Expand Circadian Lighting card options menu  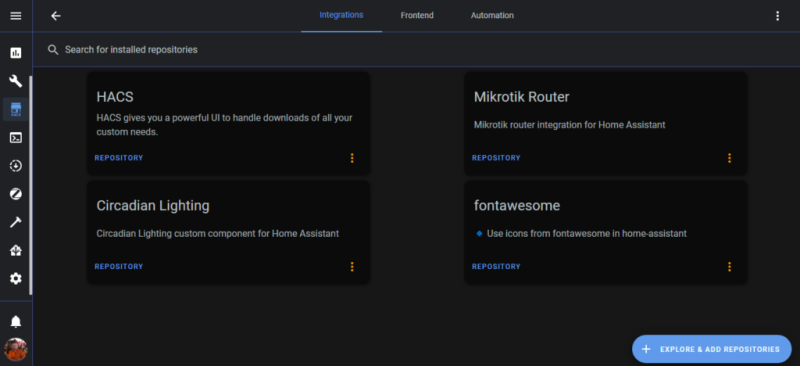[x=352, y=266]
